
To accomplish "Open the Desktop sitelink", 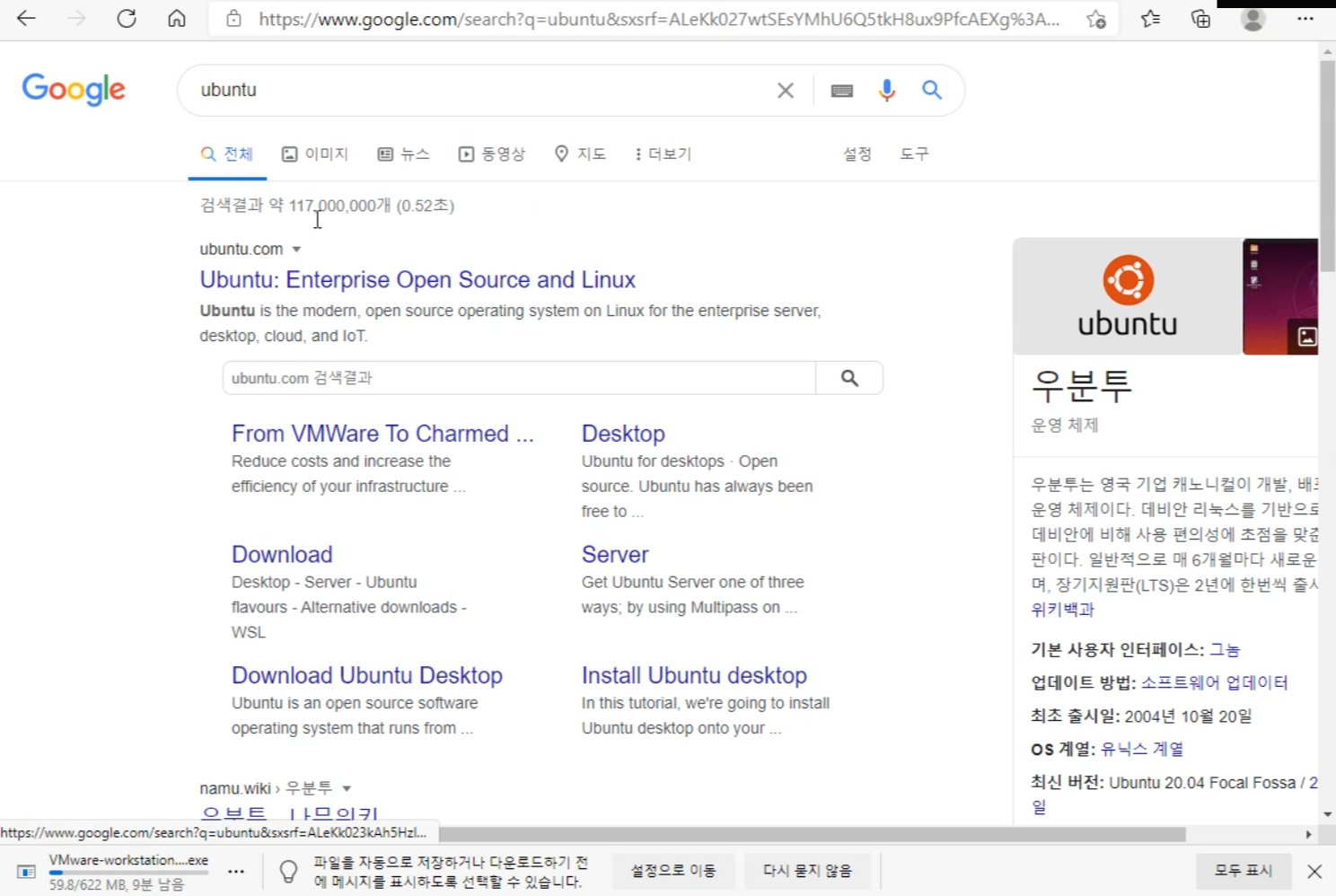I will point(623,434).
